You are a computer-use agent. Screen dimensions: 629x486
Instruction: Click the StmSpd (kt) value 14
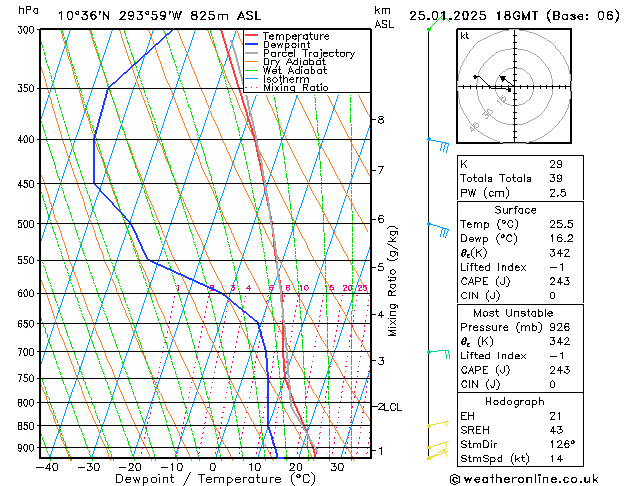(556, 458)
